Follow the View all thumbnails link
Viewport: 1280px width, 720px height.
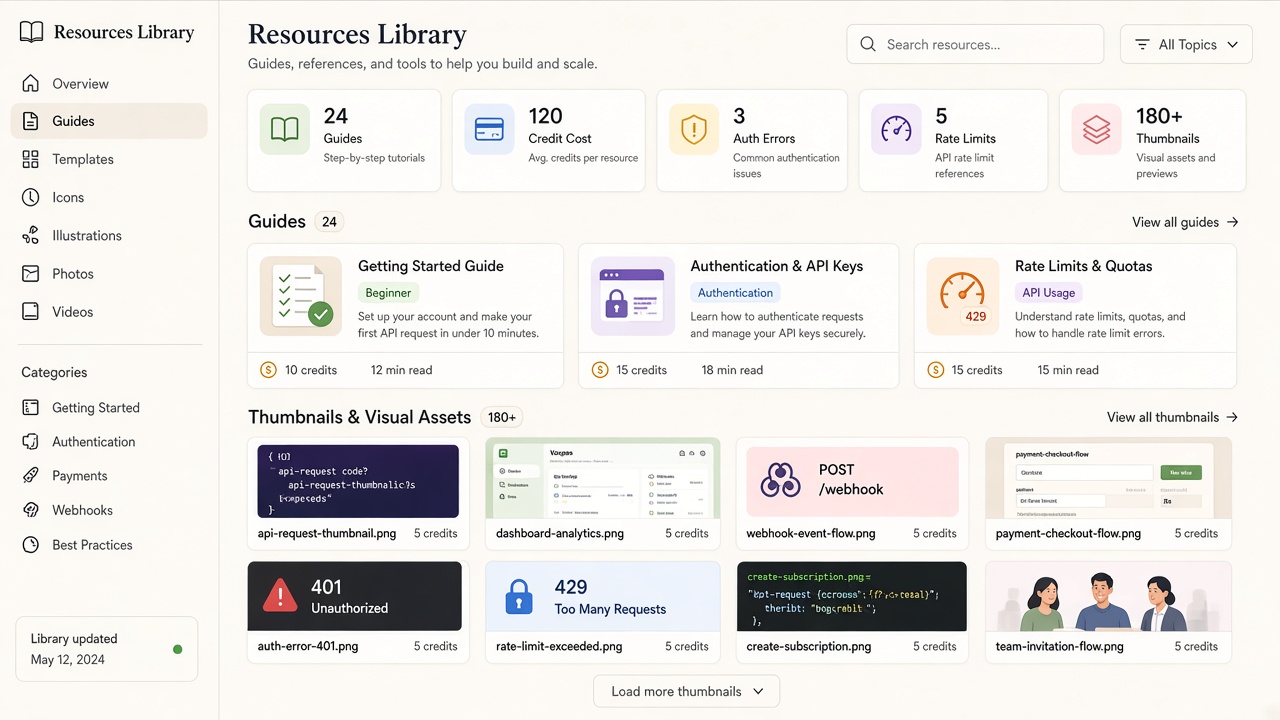[1173, 417]
